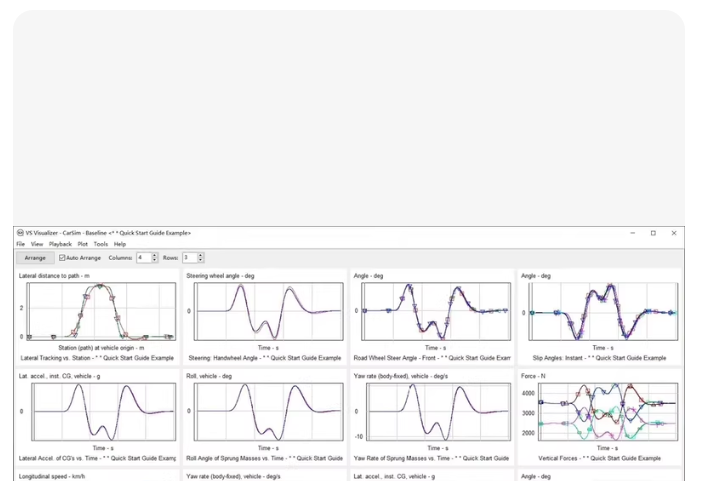Click the 'Longitudinal speed - km/h' label
The width and height of the screenshot is (721, 481).
click(52, 476)
